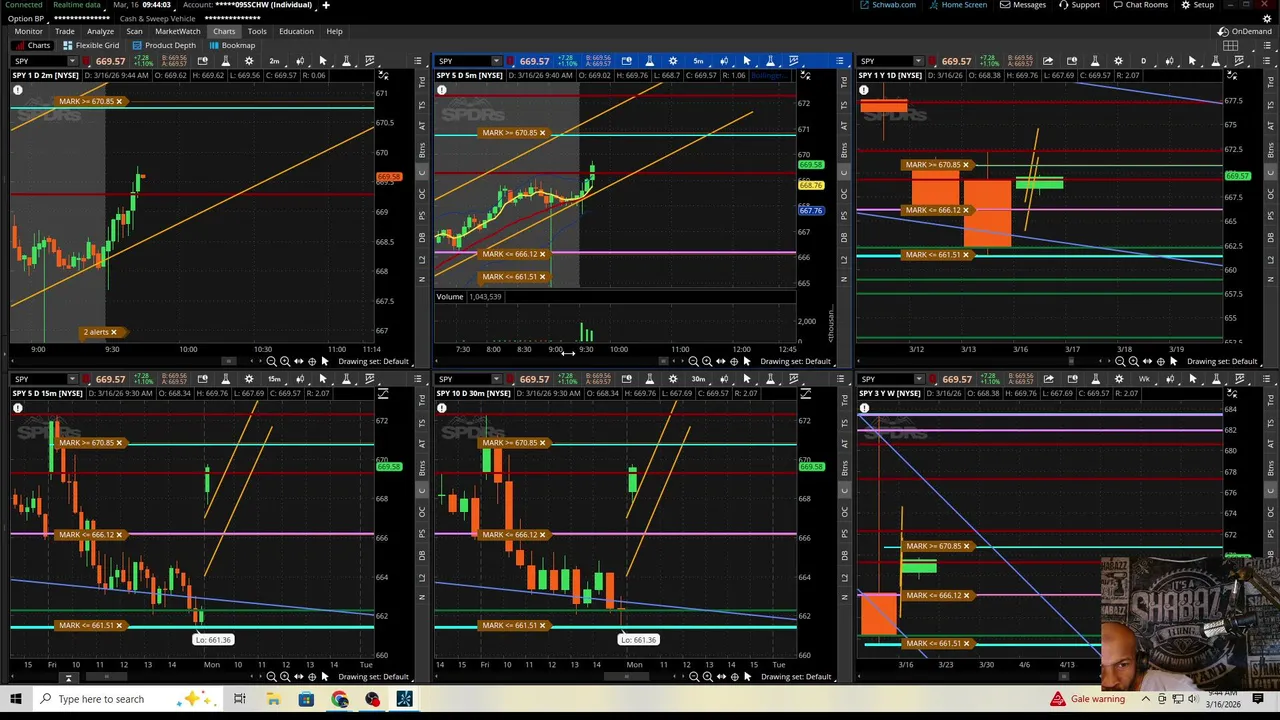
Task: Expand the symbol dropdown on the 15m chart
Action: [72, 379]
